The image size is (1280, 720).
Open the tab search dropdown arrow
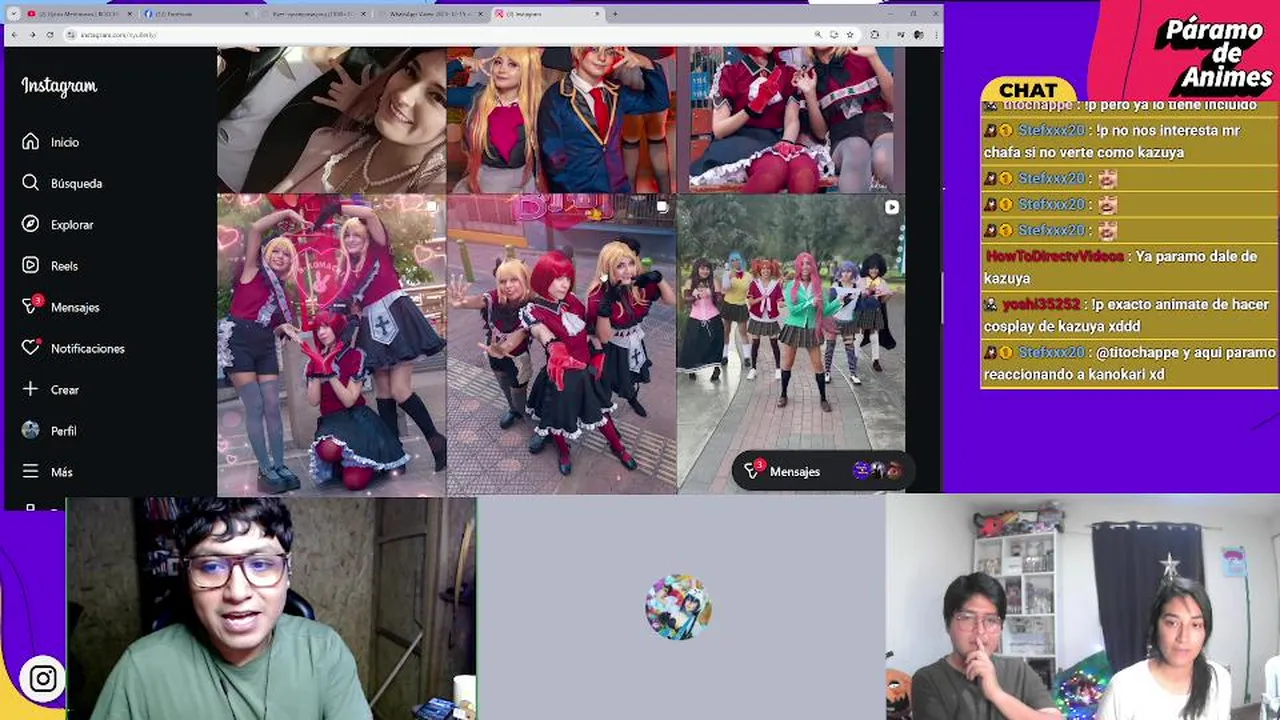pos(14,14)
